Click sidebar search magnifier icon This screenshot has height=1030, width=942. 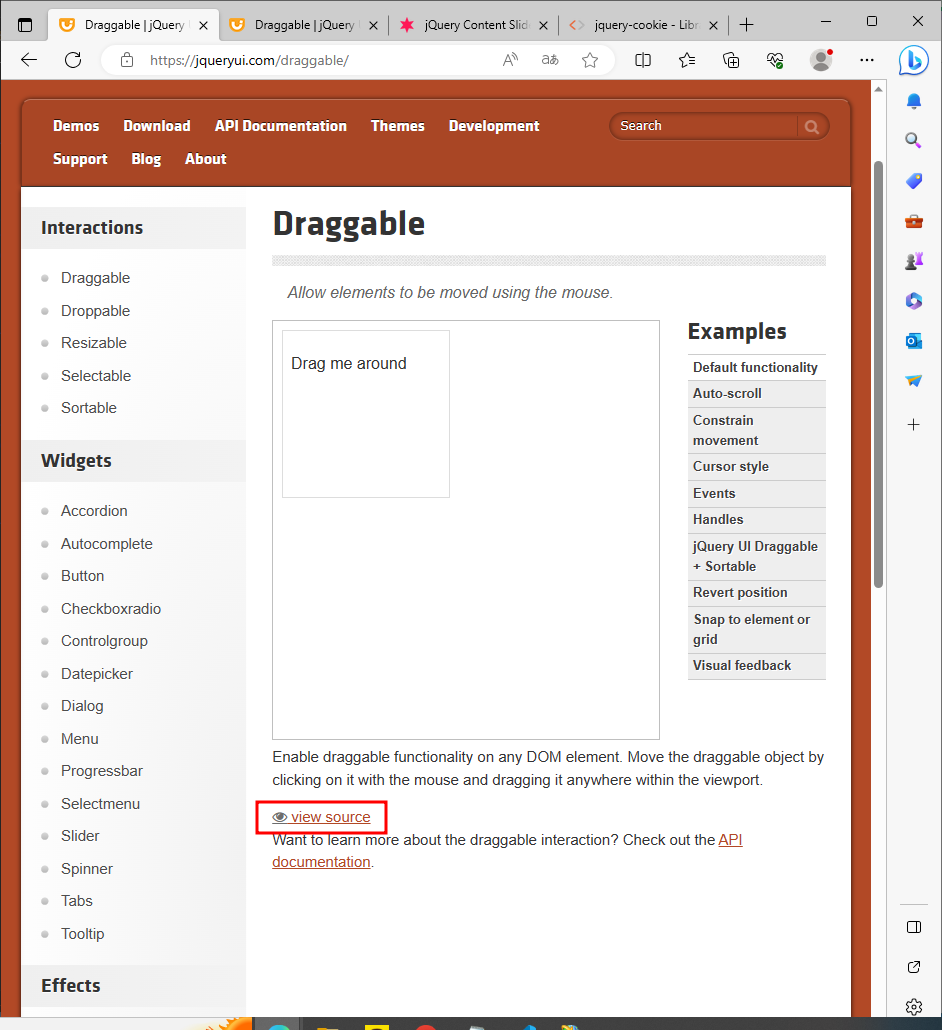click(914, 140)
